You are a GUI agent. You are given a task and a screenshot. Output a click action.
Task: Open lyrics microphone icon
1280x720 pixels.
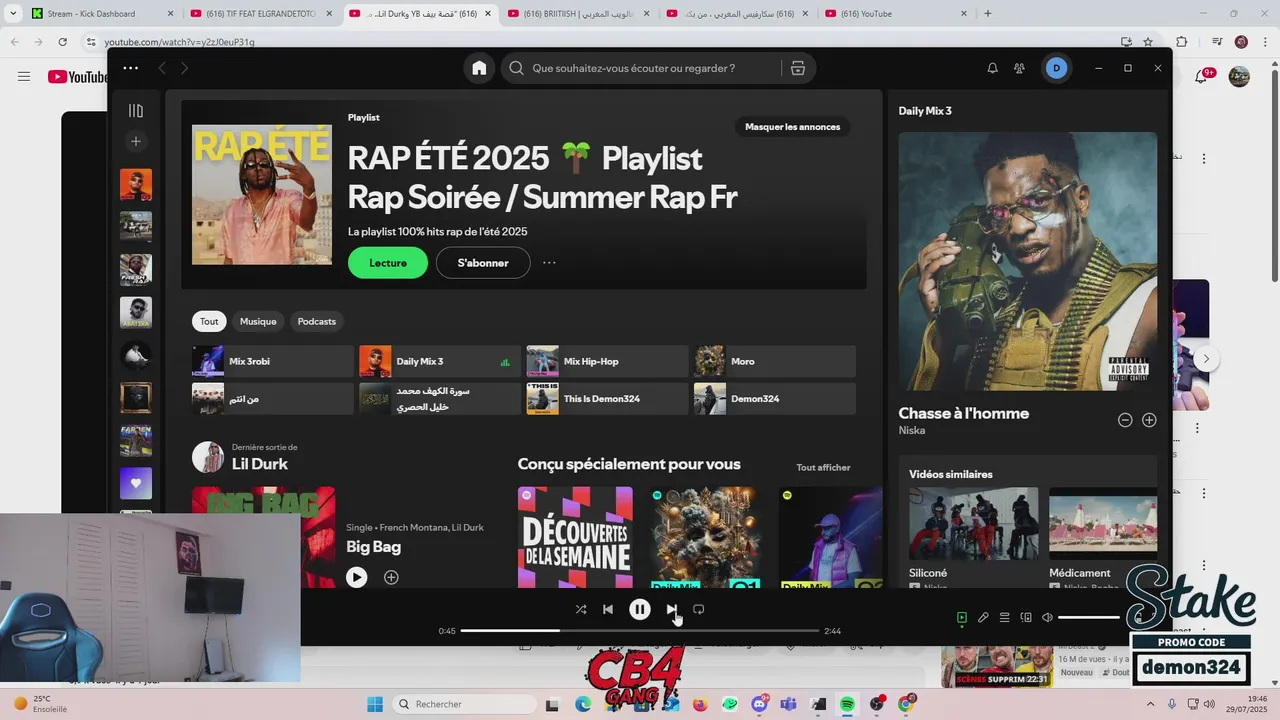983,618
